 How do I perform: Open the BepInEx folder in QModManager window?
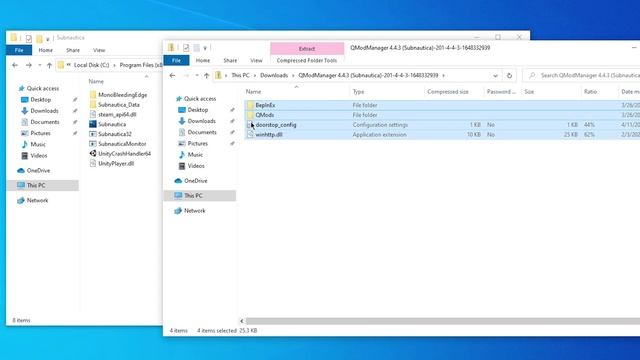(265, 105)
